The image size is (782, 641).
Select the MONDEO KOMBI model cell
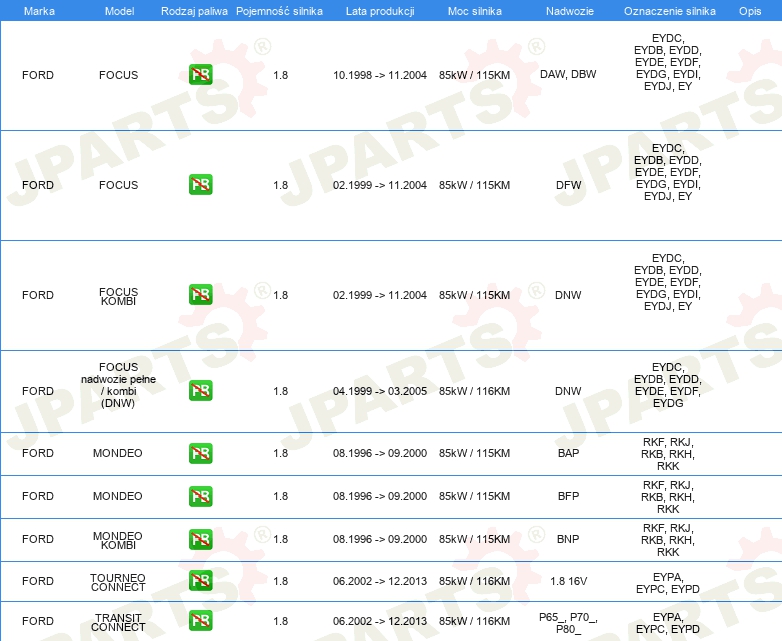[x=118, y=540]
